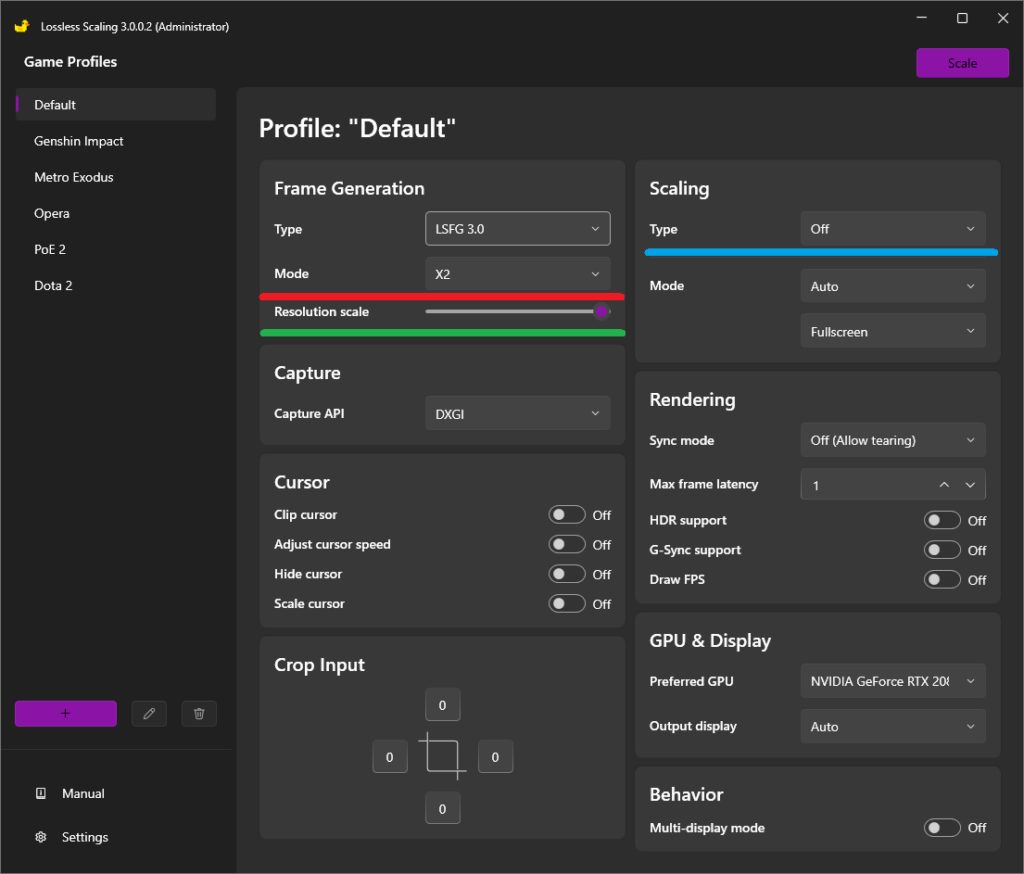Click the purple Scale button
The width and height of the screenshot is (1024, 874).
(962, 63)
